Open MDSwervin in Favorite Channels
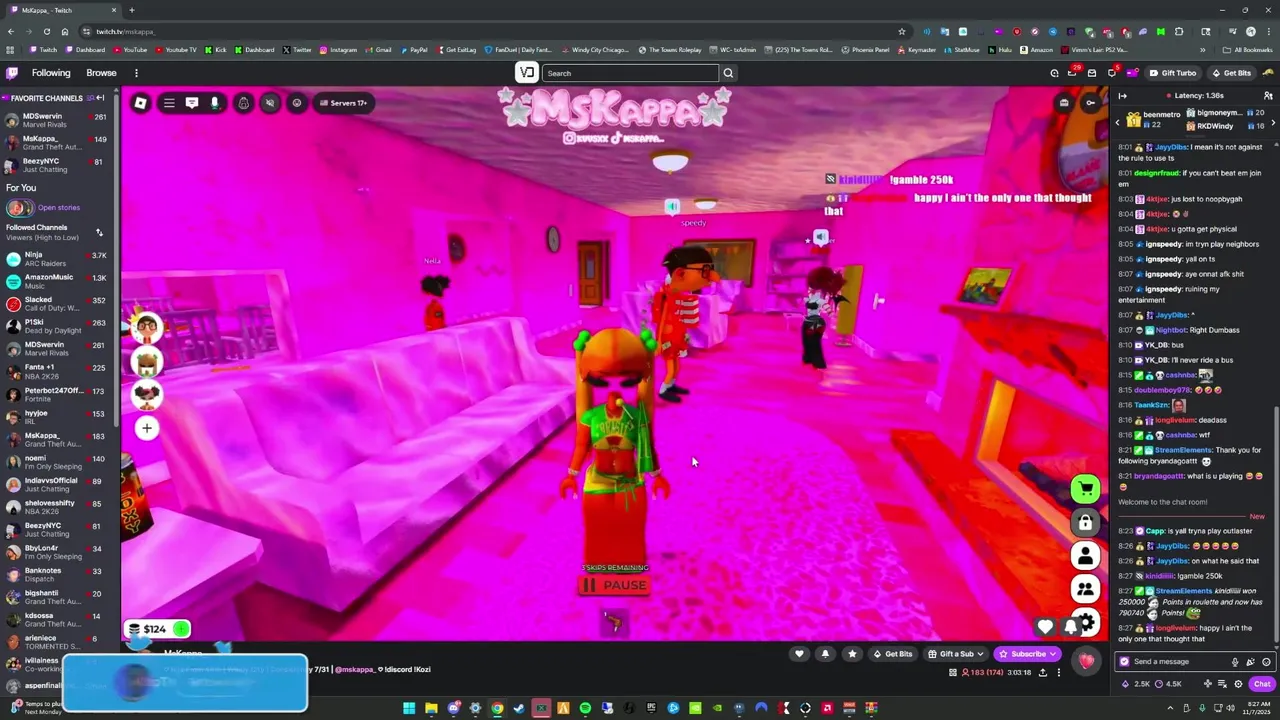This screenshot has height=720, width=1280. point(58,120)
